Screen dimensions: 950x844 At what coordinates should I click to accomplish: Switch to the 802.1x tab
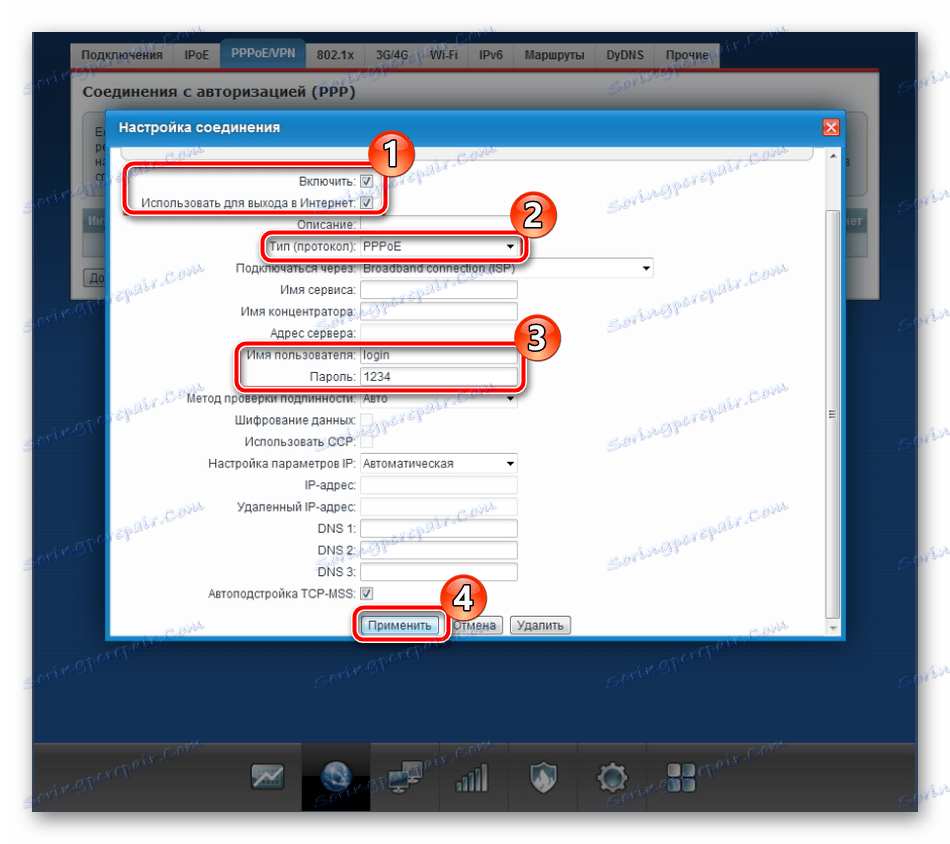[335, 55]
